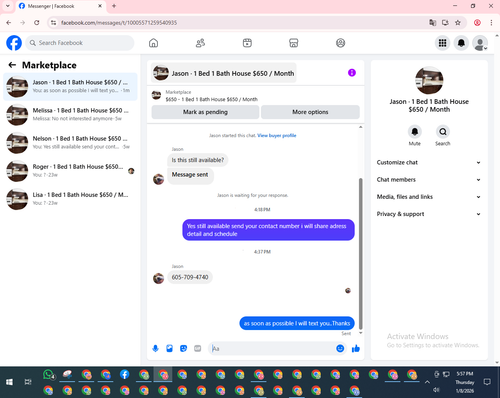Open the taskbar notification center icon
This screenshot has height=398, width=500.
487,382
